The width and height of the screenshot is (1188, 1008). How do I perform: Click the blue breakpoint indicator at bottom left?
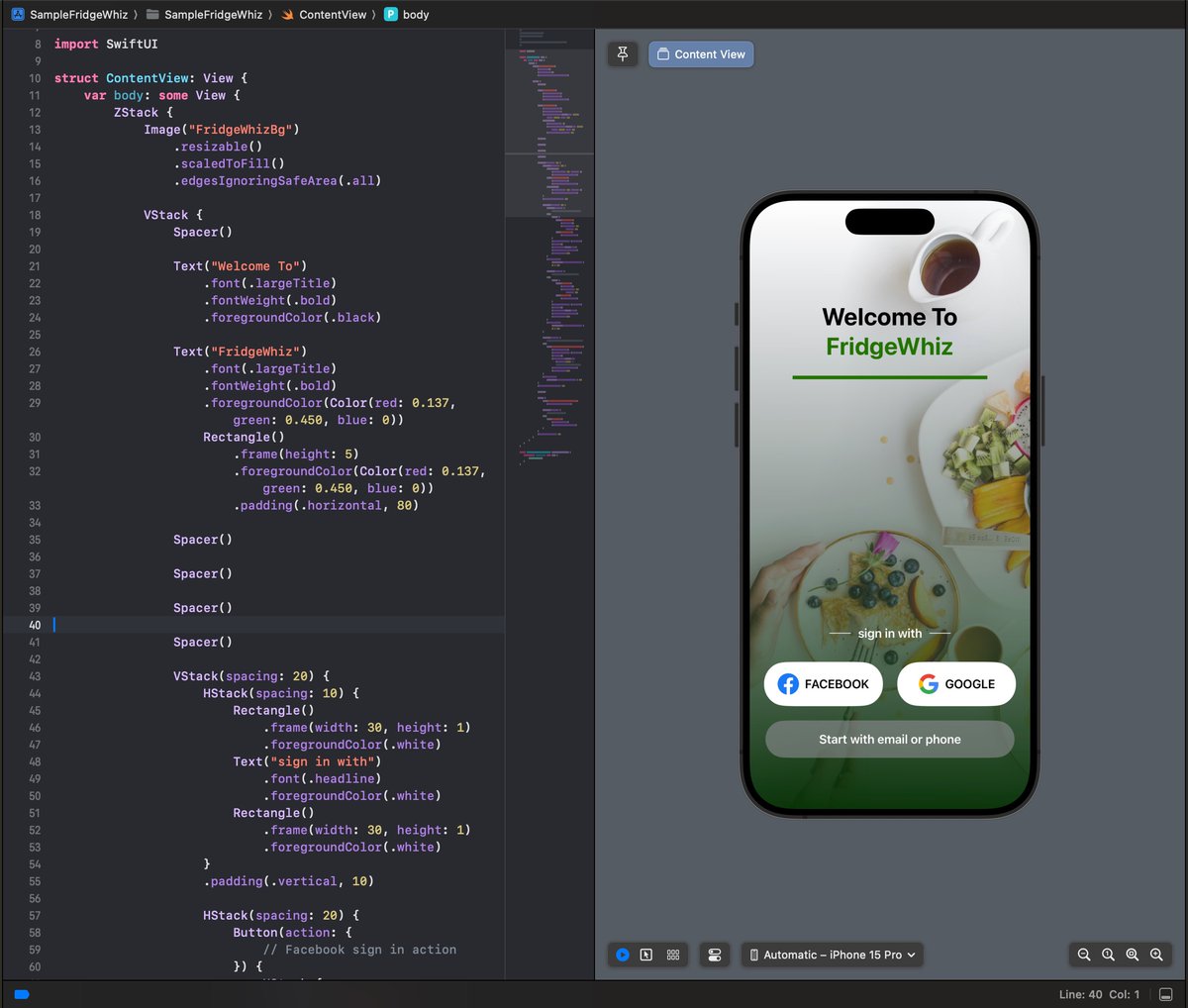click(22, 994)
